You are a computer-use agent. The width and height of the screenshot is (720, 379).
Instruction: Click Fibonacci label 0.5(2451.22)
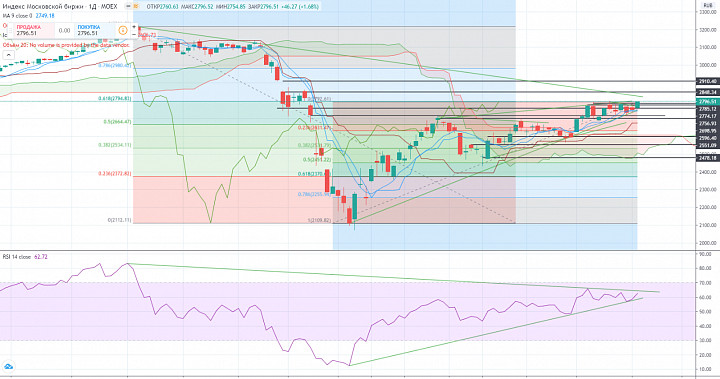(317, 160)
